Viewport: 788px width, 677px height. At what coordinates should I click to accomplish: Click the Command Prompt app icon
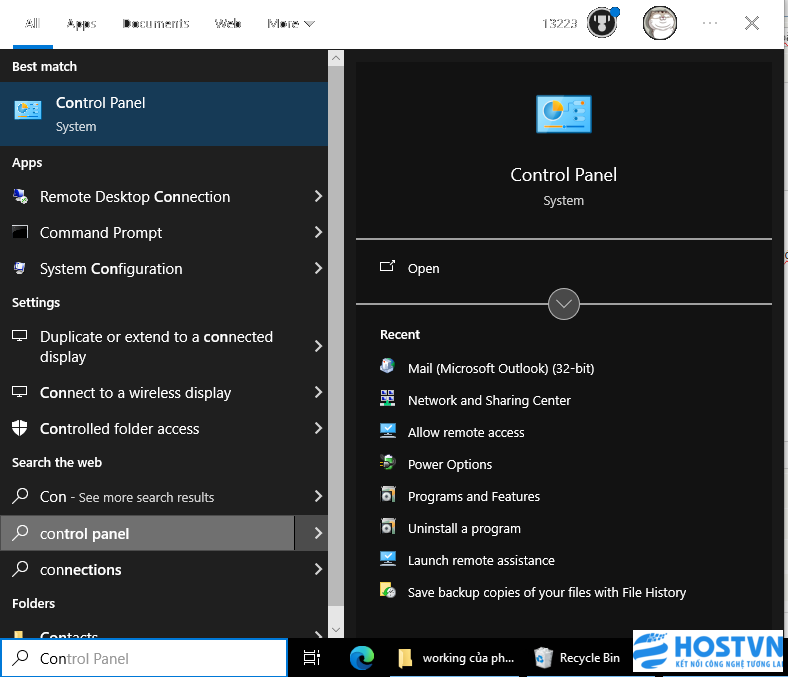click(20, 232)
